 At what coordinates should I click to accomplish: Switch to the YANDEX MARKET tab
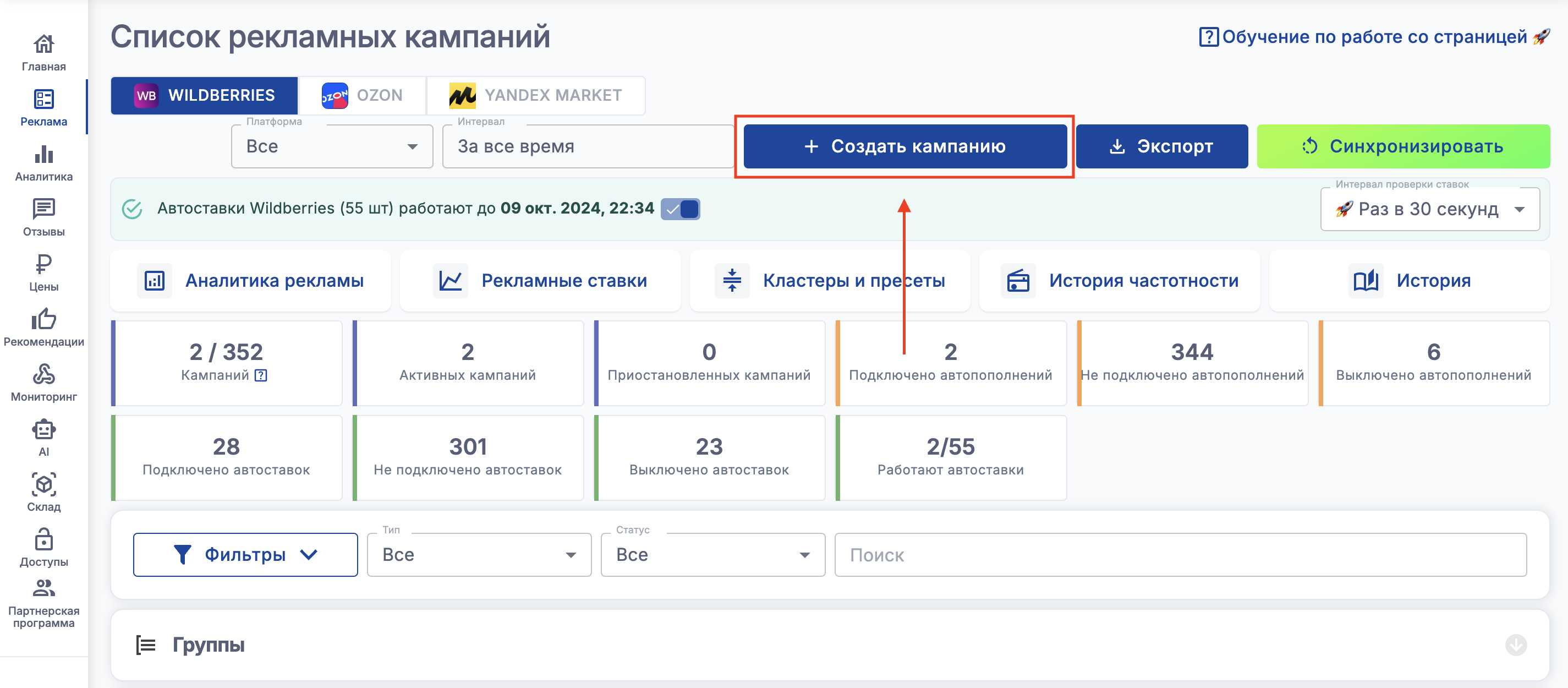536,96
